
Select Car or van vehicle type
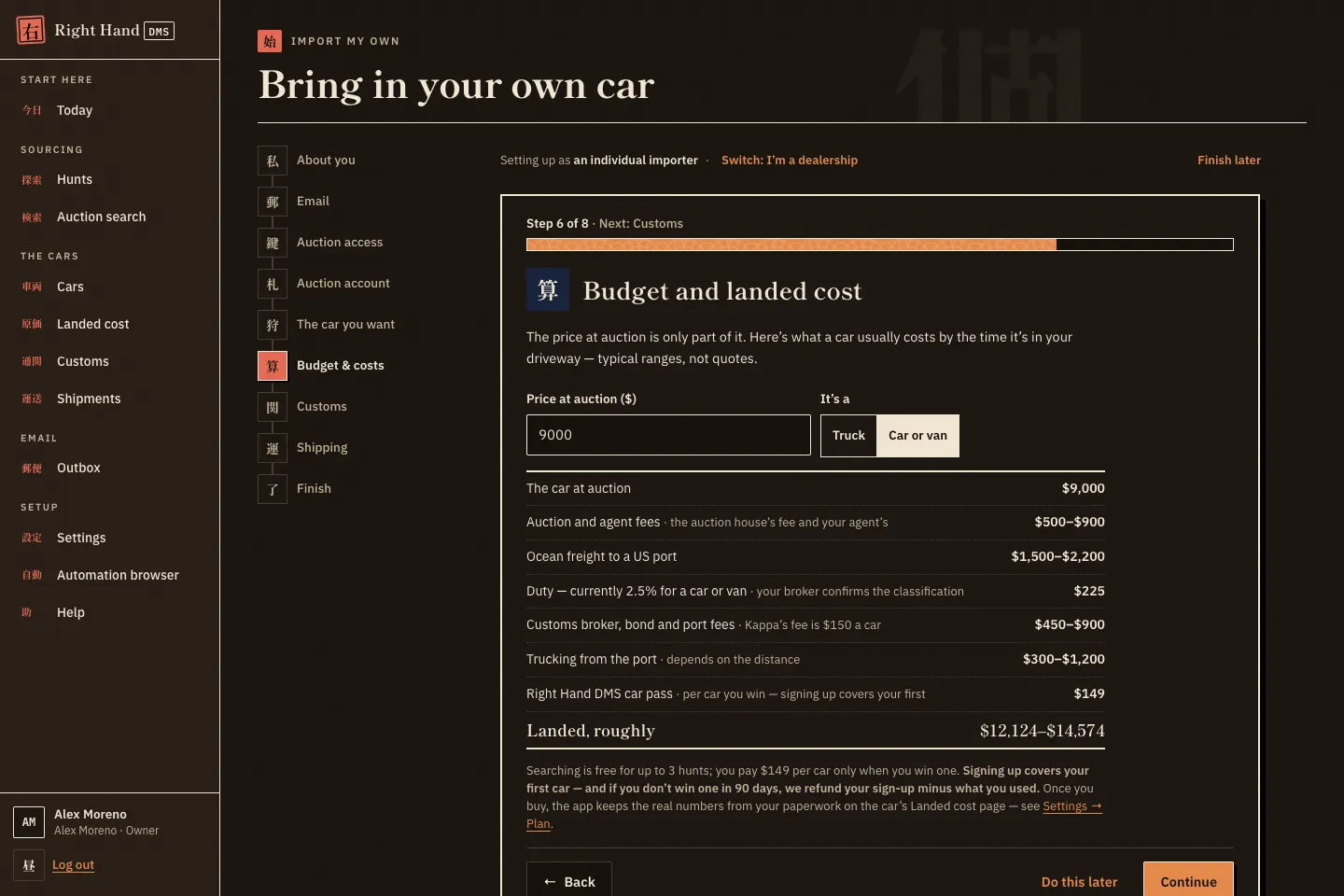917,436
